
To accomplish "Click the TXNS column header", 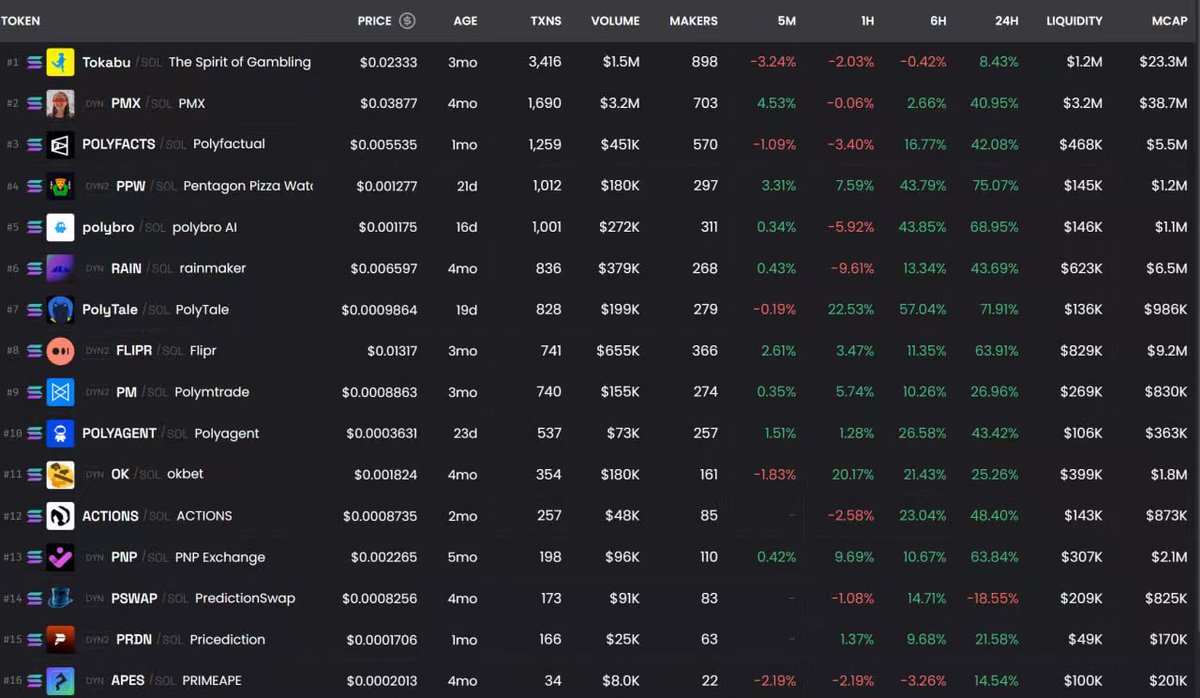I will 545,21.
